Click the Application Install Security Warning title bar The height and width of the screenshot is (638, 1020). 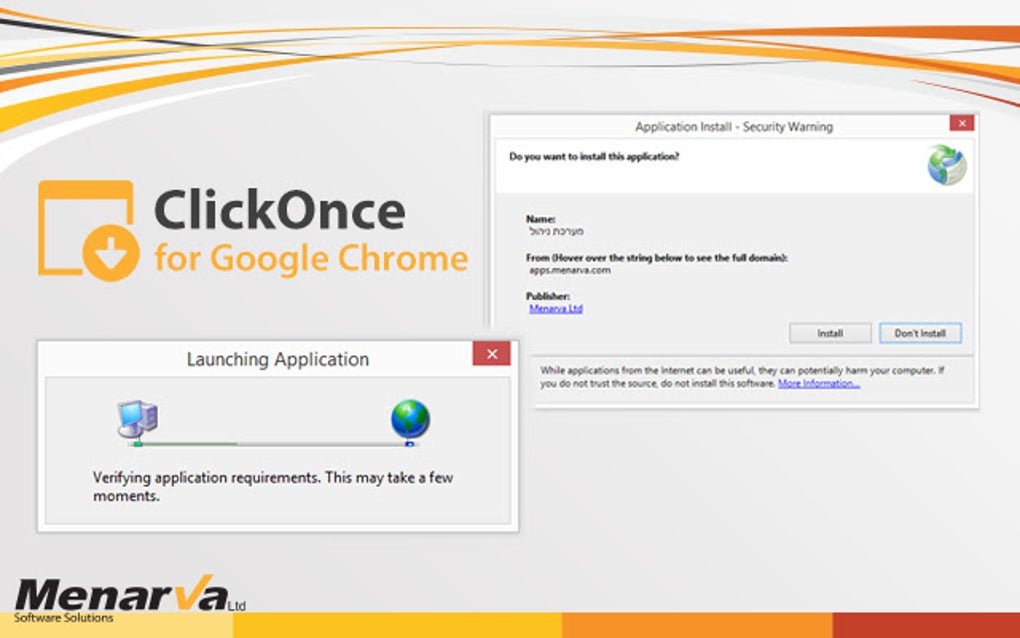tap(733, 127)
